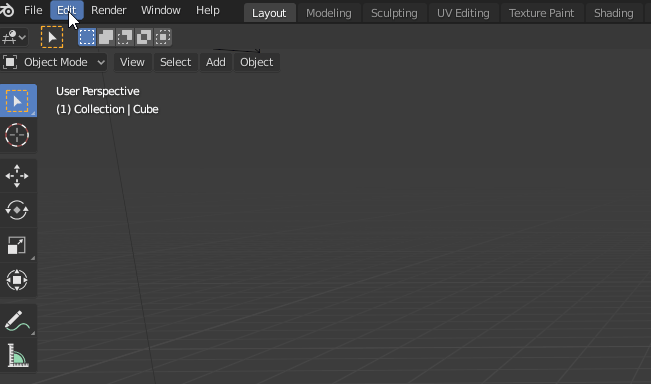Image resolution: width=651 pixels, height=384 pixels.
Task: Activate the Annotate tool
Action: click(x=18, y=321)
